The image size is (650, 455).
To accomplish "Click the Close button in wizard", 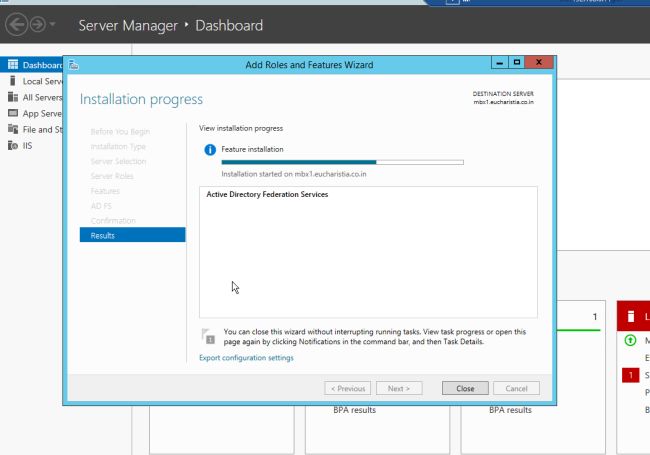I will pos(465,388).
